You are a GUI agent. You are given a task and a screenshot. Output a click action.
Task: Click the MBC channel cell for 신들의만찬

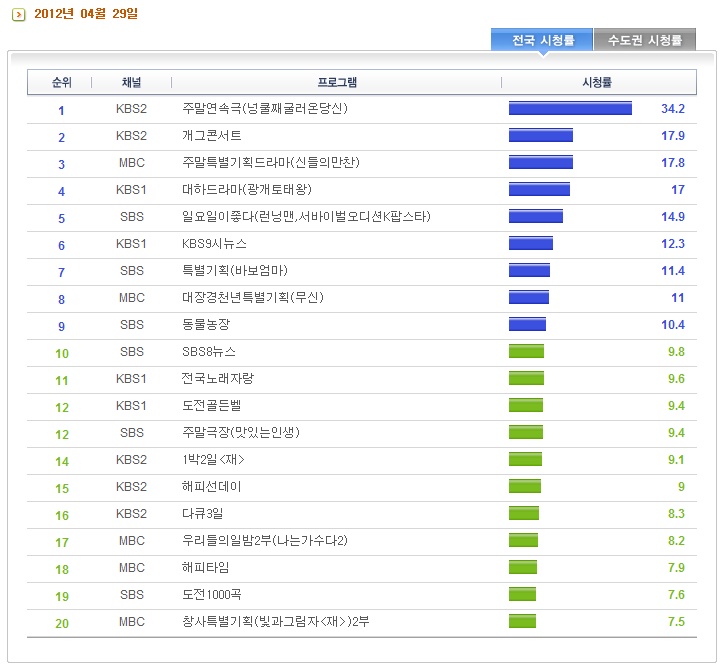click(132, 163)
